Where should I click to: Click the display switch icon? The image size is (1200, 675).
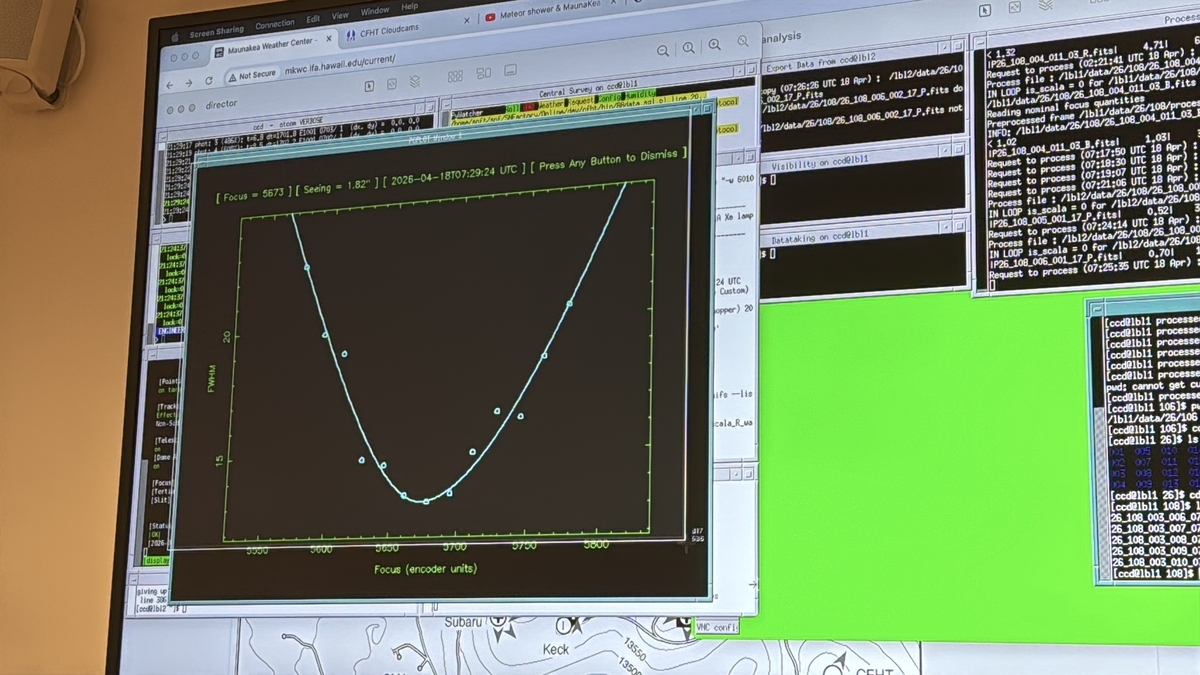483,73
